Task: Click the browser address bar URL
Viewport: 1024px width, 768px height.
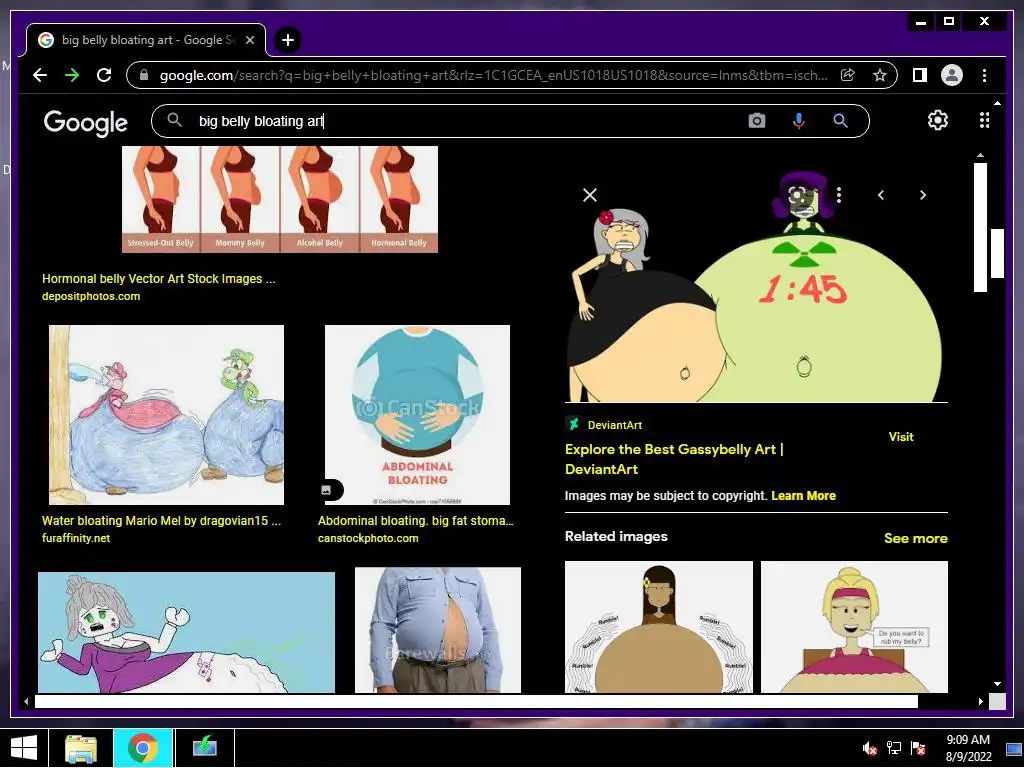Action: pyautogui.click(x=493, y=75)
